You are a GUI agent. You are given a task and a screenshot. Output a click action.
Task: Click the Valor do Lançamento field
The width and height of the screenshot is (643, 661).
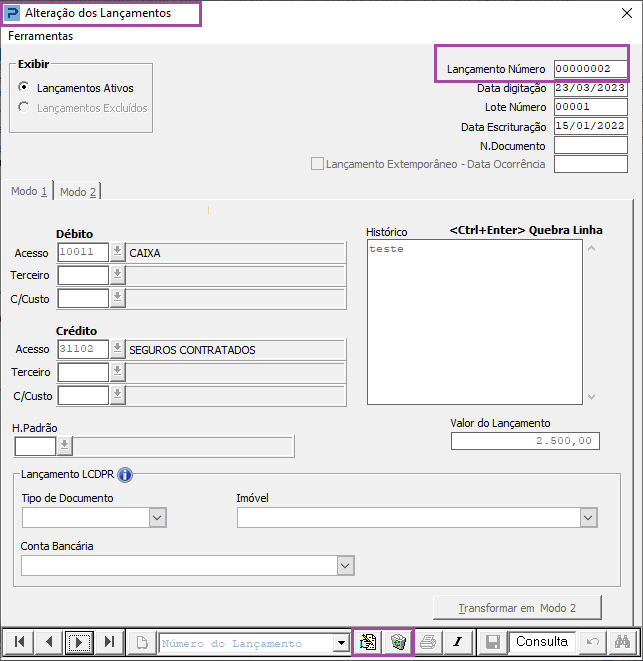(525, 441)
